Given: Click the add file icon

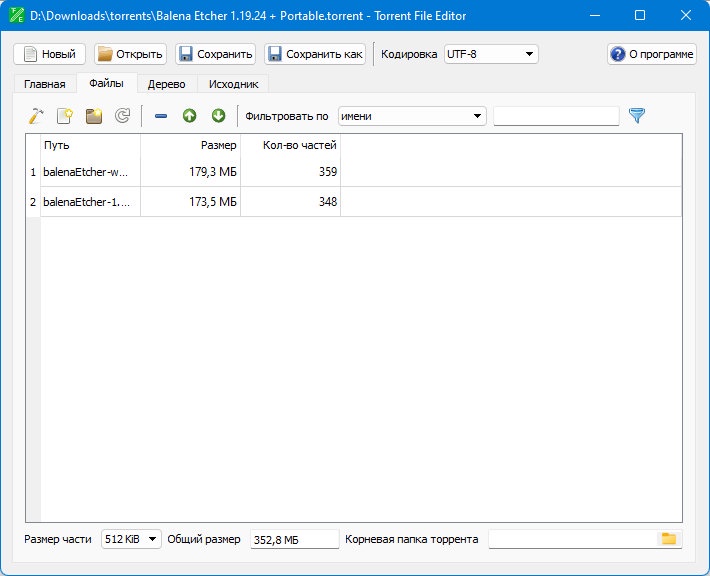Looking at the screenshot, I should 65,116.
